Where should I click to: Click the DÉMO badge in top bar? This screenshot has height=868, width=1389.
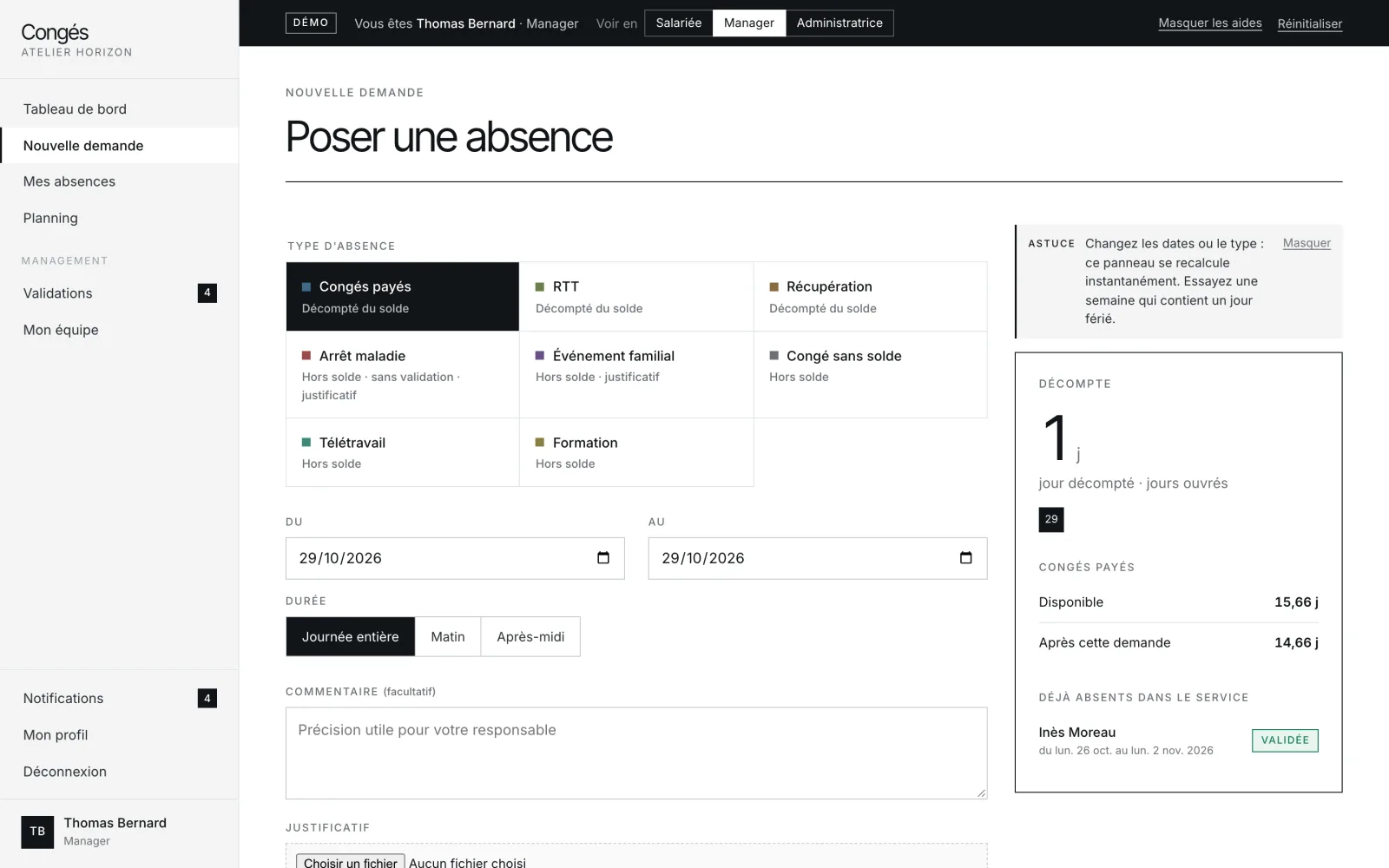(311, 23)
